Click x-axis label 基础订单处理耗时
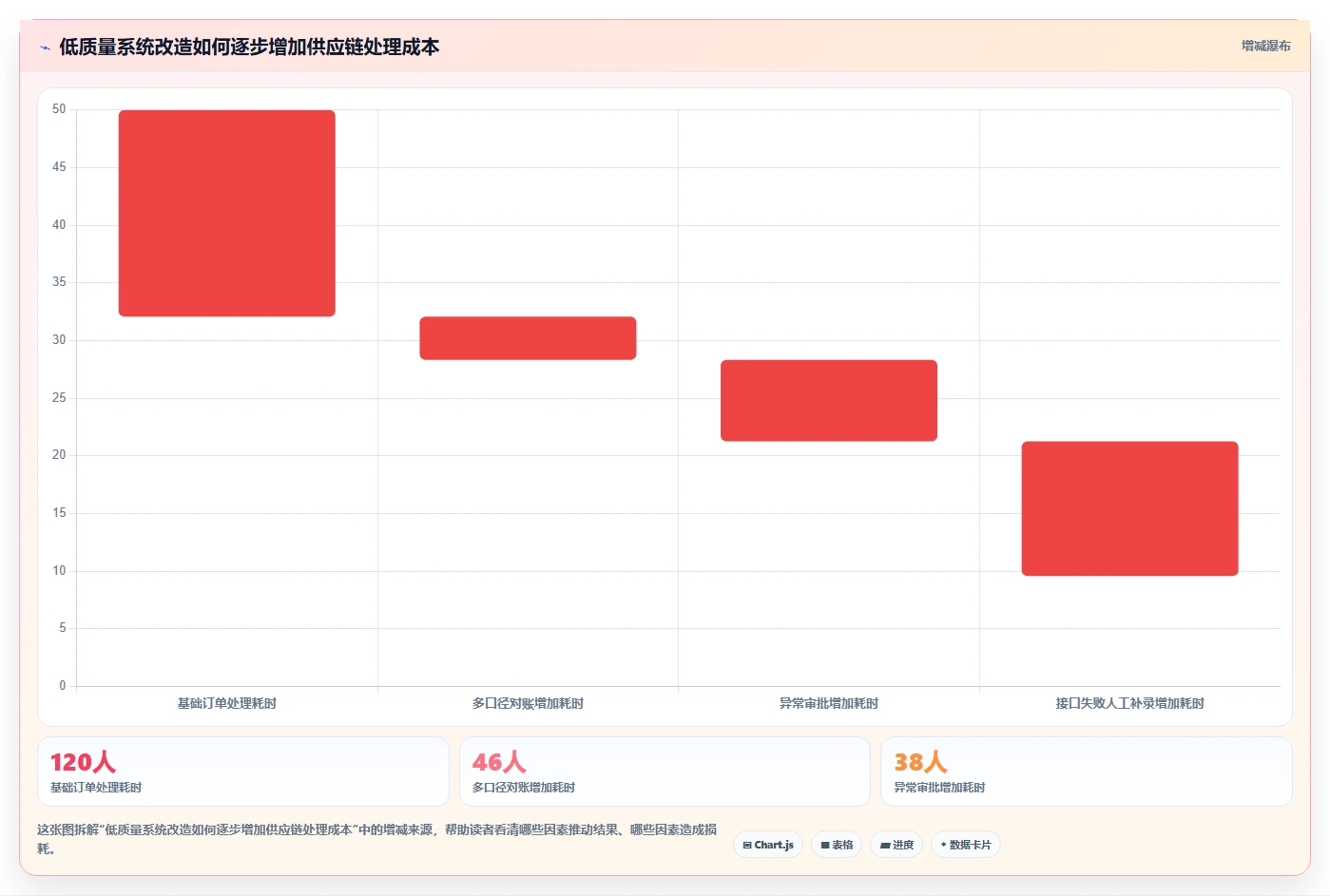 click(227, 703)
